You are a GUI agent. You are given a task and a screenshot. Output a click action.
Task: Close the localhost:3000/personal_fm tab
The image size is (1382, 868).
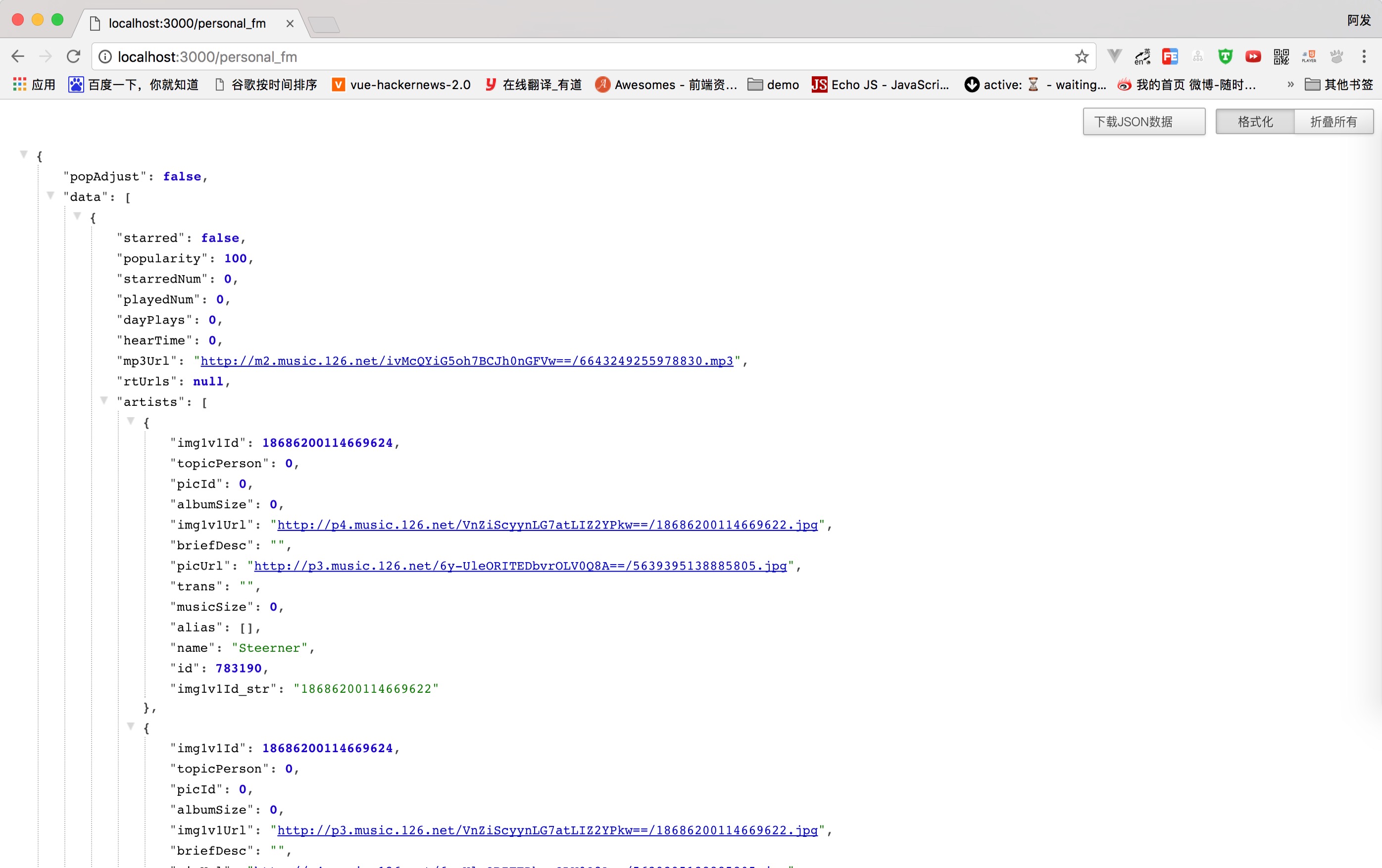coord(290,24)
